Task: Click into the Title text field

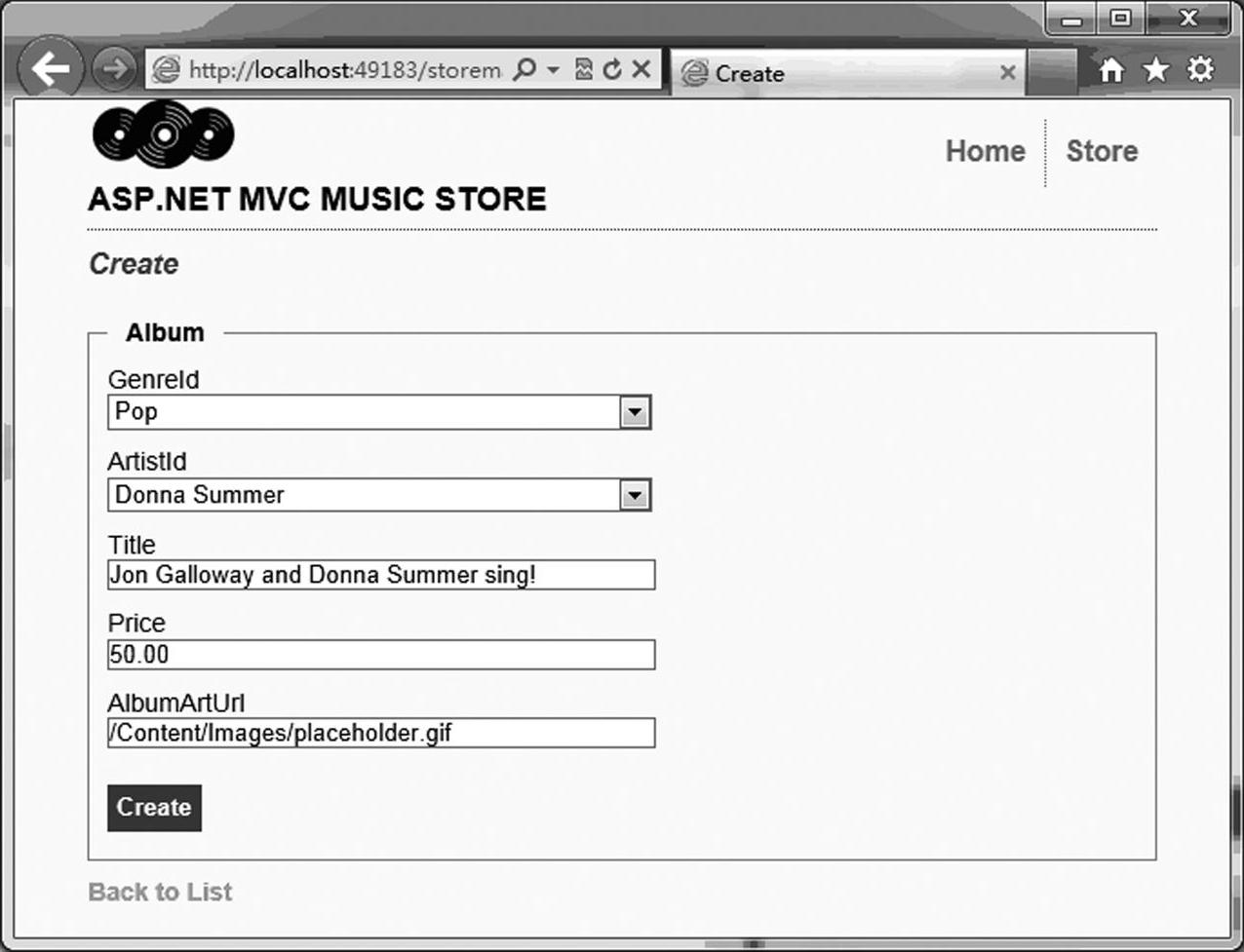Action: [x=381, y=575]
